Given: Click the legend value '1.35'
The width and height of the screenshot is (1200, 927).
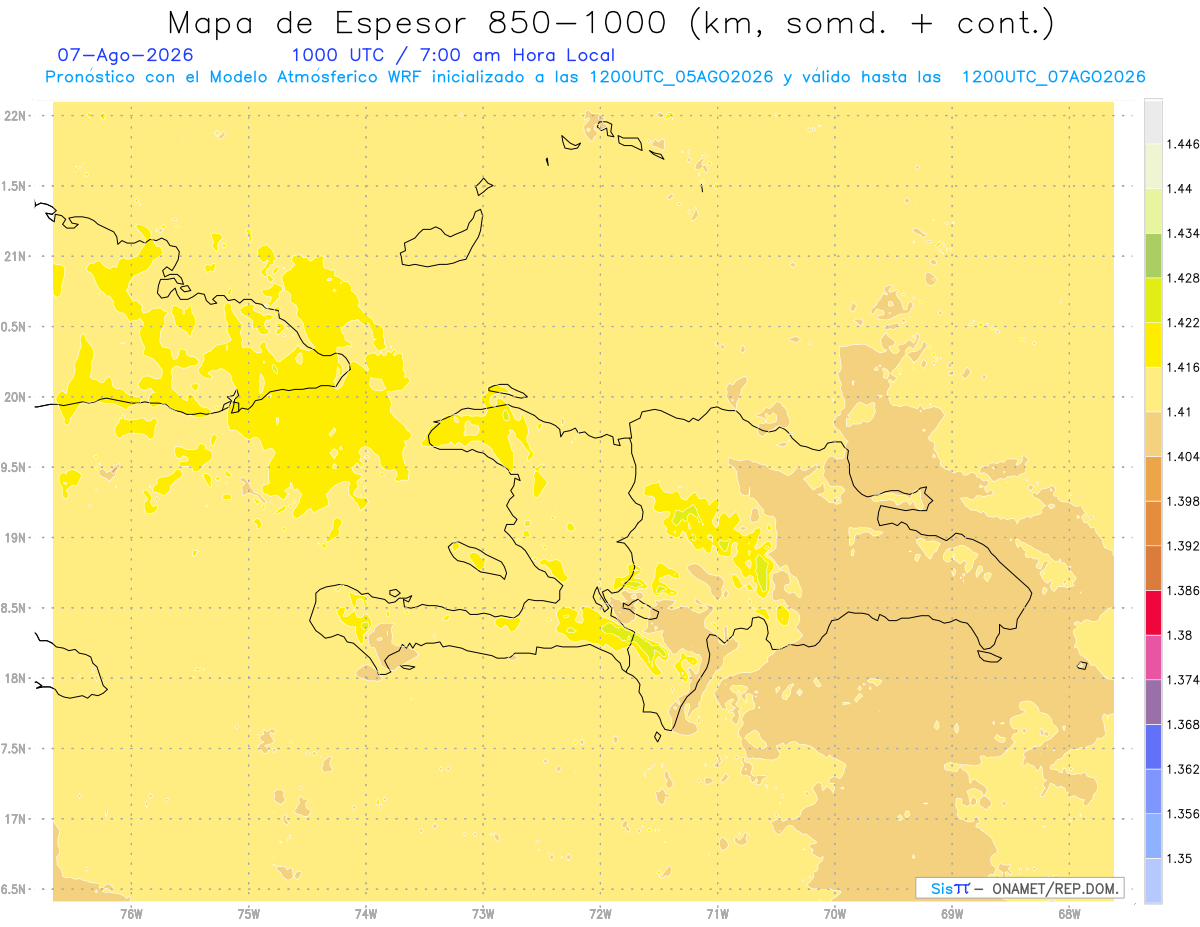Looking at the screenshot, I should [x=1180, y=859].
